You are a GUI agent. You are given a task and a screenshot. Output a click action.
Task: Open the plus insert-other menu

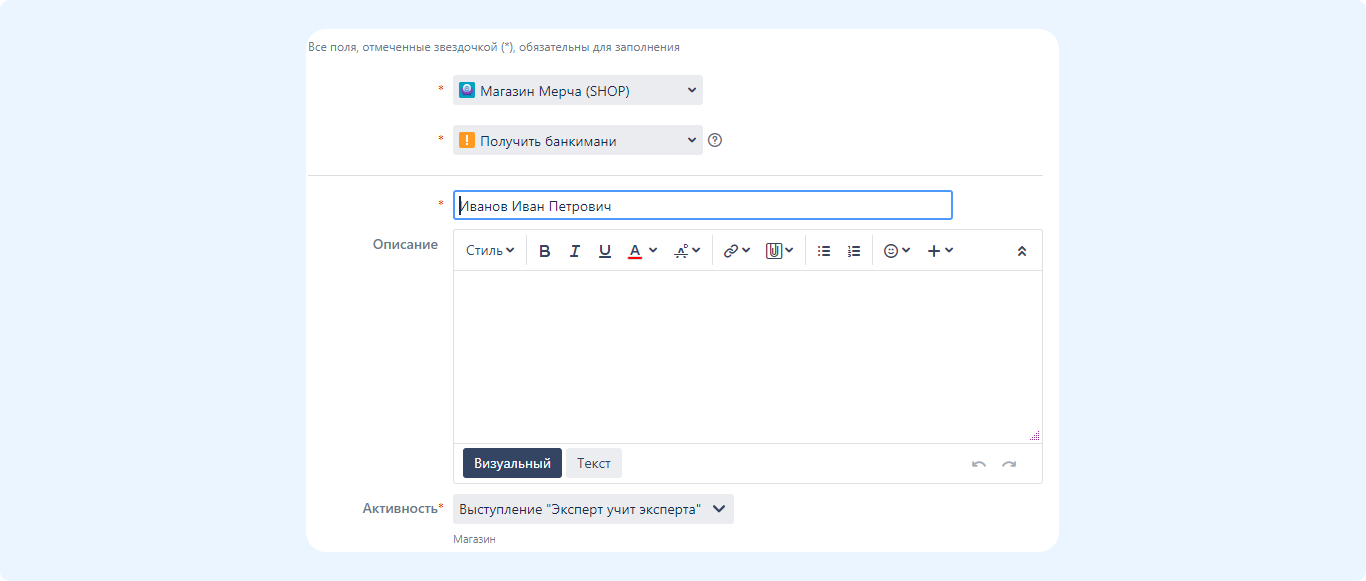940,251
